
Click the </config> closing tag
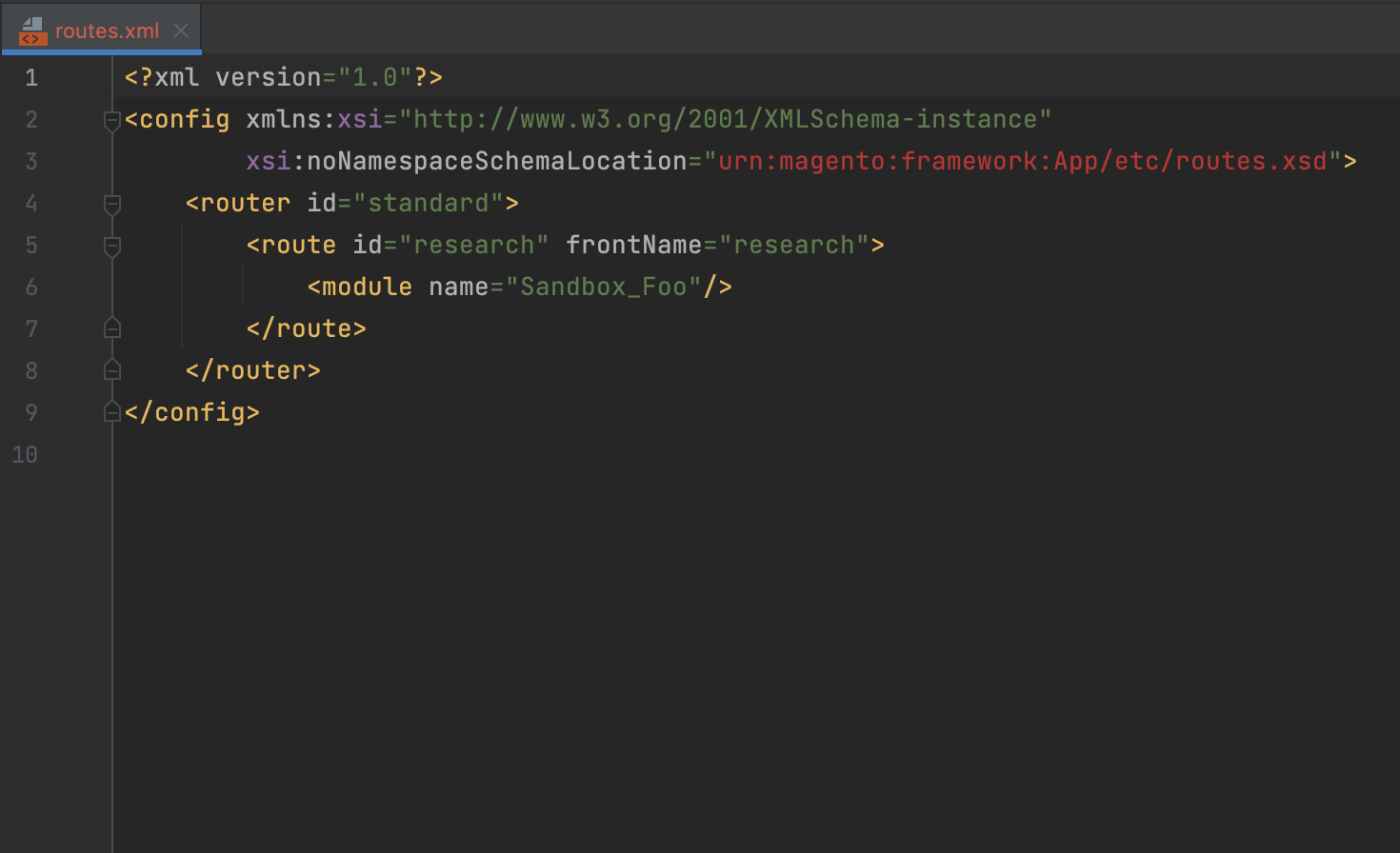(x=192, y=412)
